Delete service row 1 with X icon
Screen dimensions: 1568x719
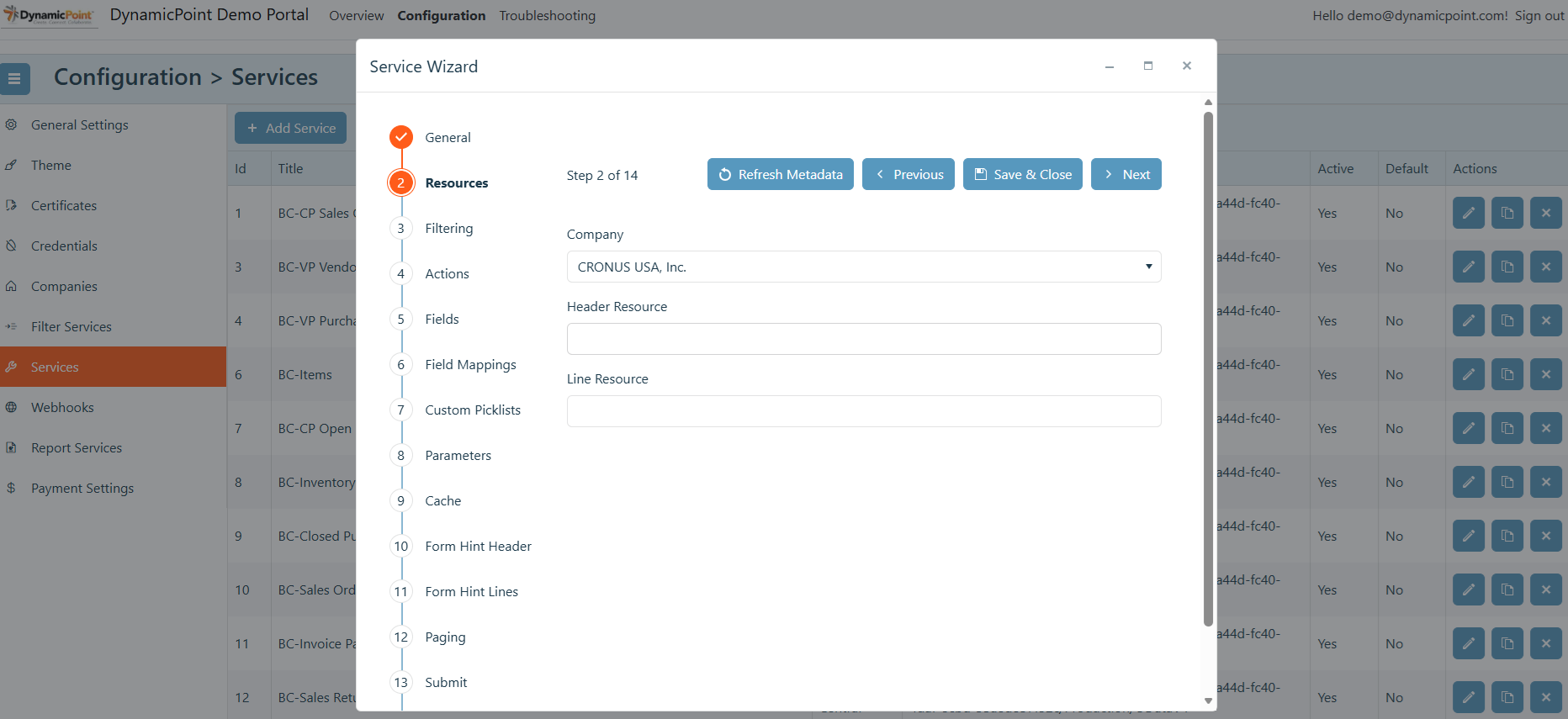(x=1546, y=213)
